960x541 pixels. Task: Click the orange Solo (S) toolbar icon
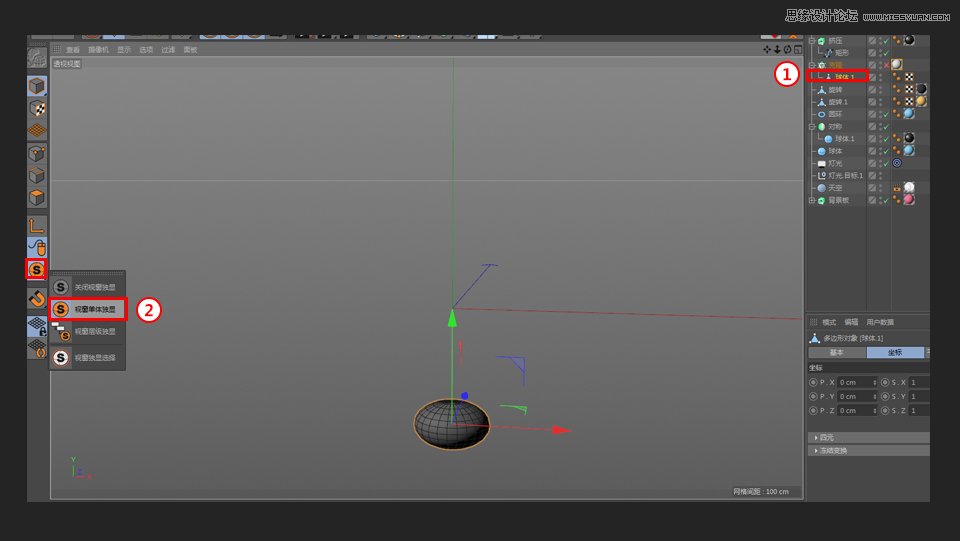(37, 270)
